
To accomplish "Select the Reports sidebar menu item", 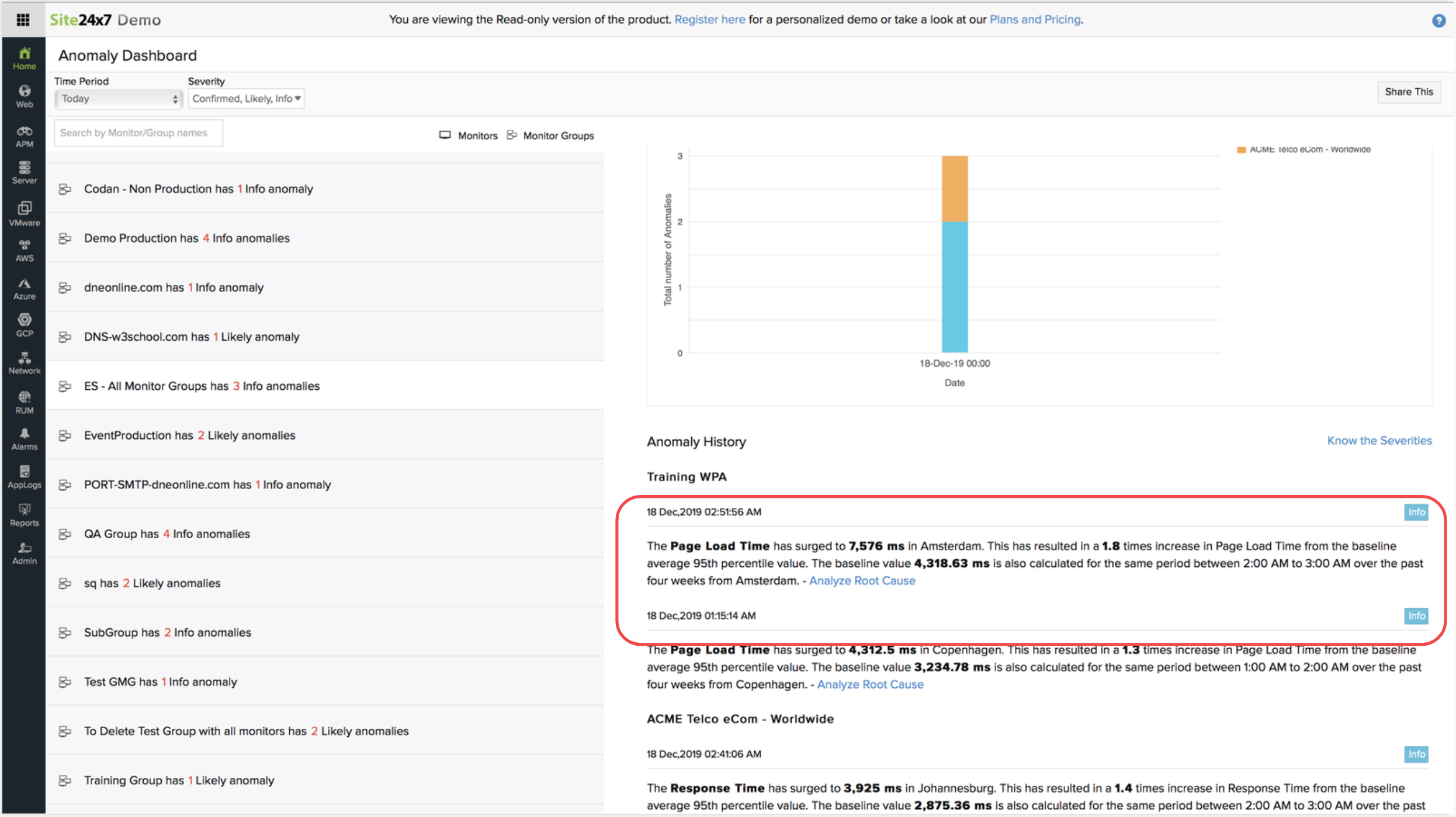I will (24, 515).
